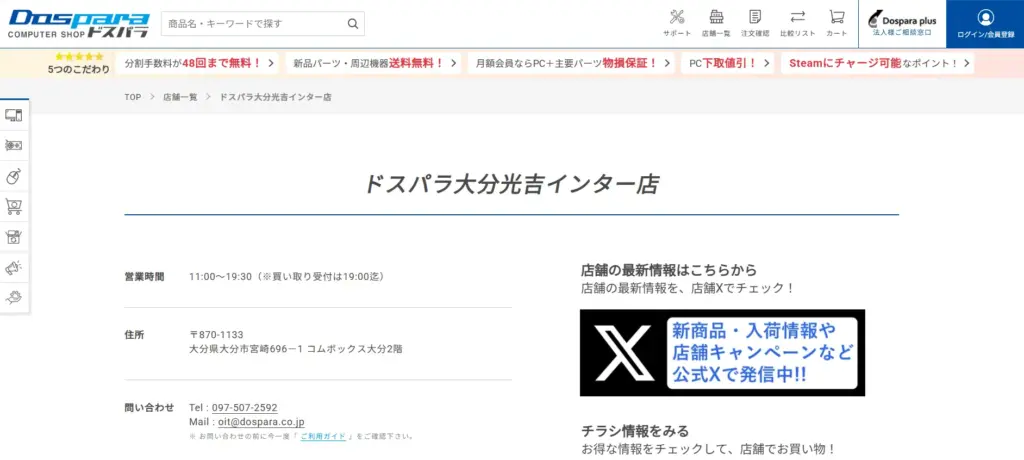
Task: Open the カート shopping cart icon
Action: click(836, 22)
